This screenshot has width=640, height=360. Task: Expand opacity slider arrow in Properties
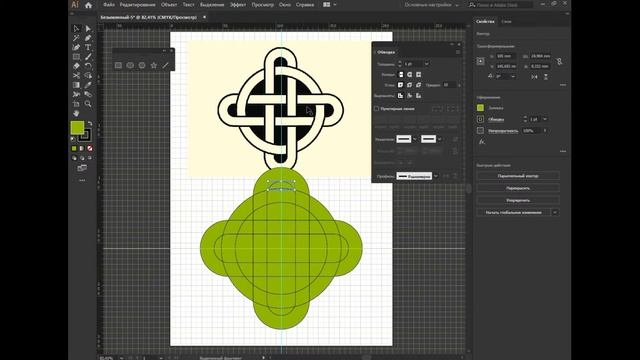click(545, 131)
